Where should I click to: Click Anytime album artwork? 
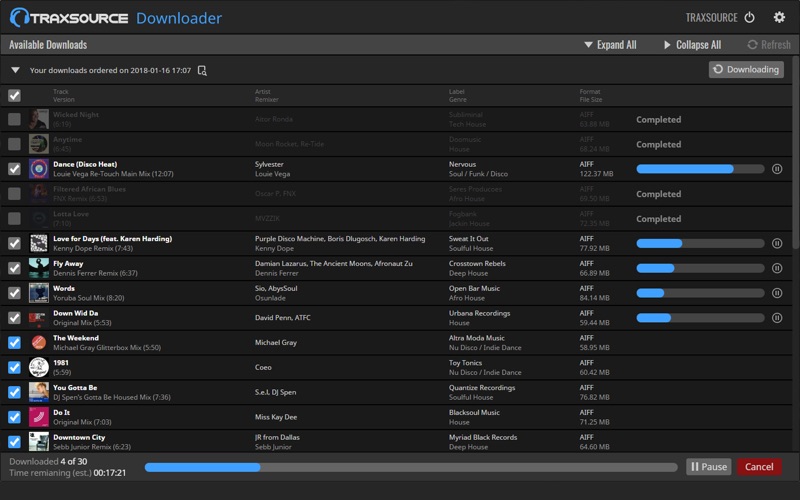pos(39,144)
